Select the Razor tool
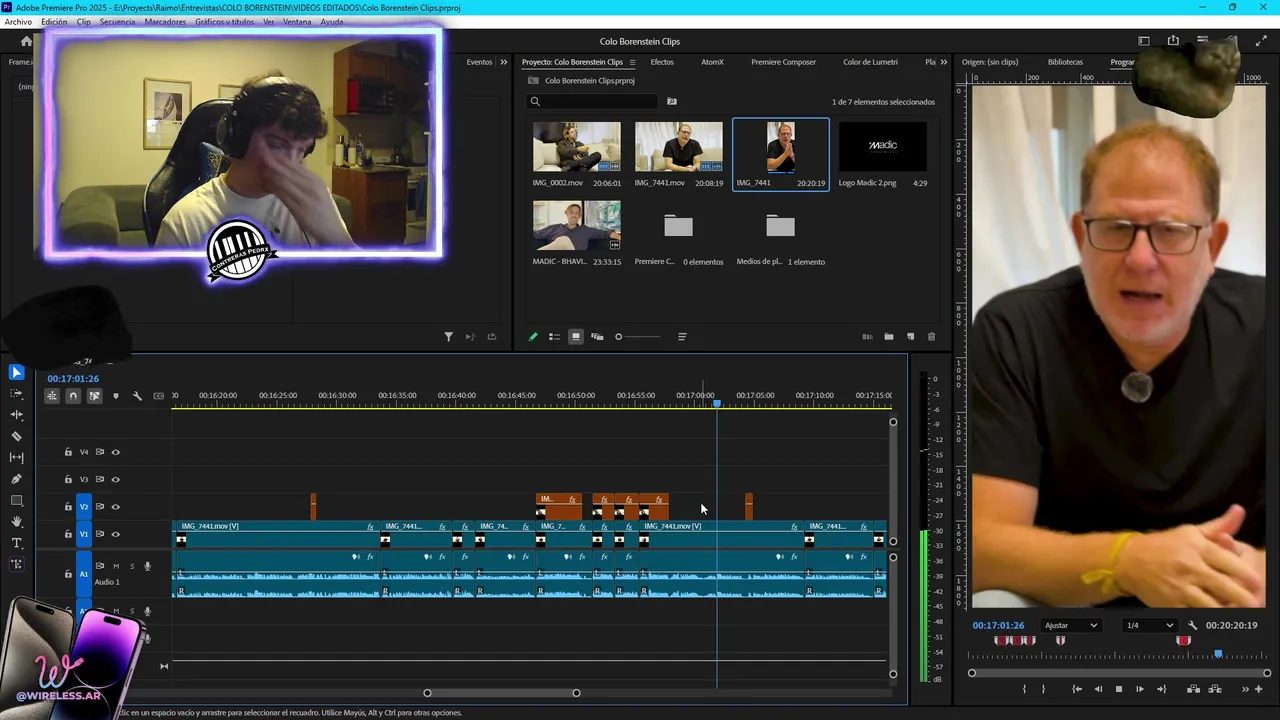 tap(16, 436)
